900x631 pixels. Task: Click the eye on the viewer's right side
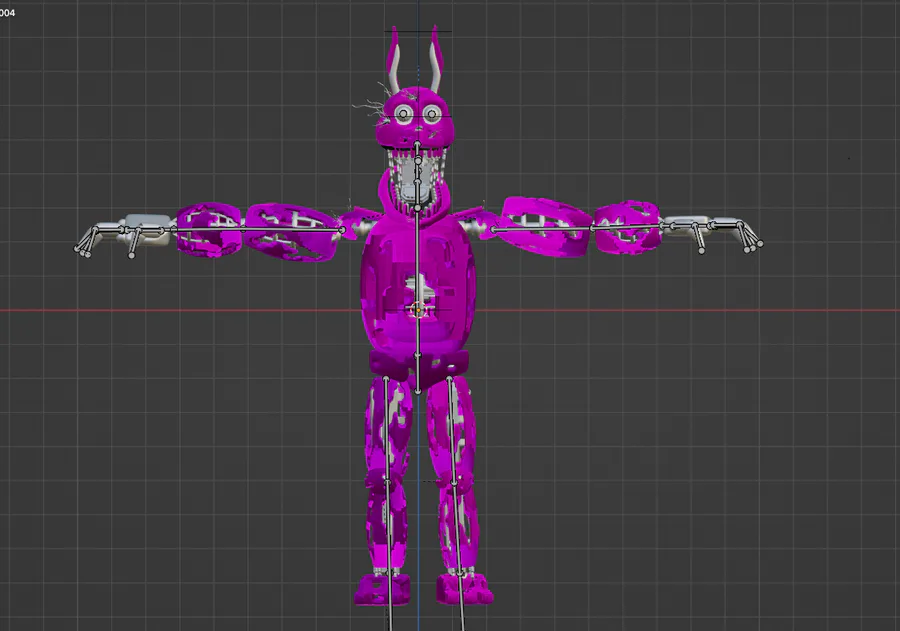pos(432,114)
